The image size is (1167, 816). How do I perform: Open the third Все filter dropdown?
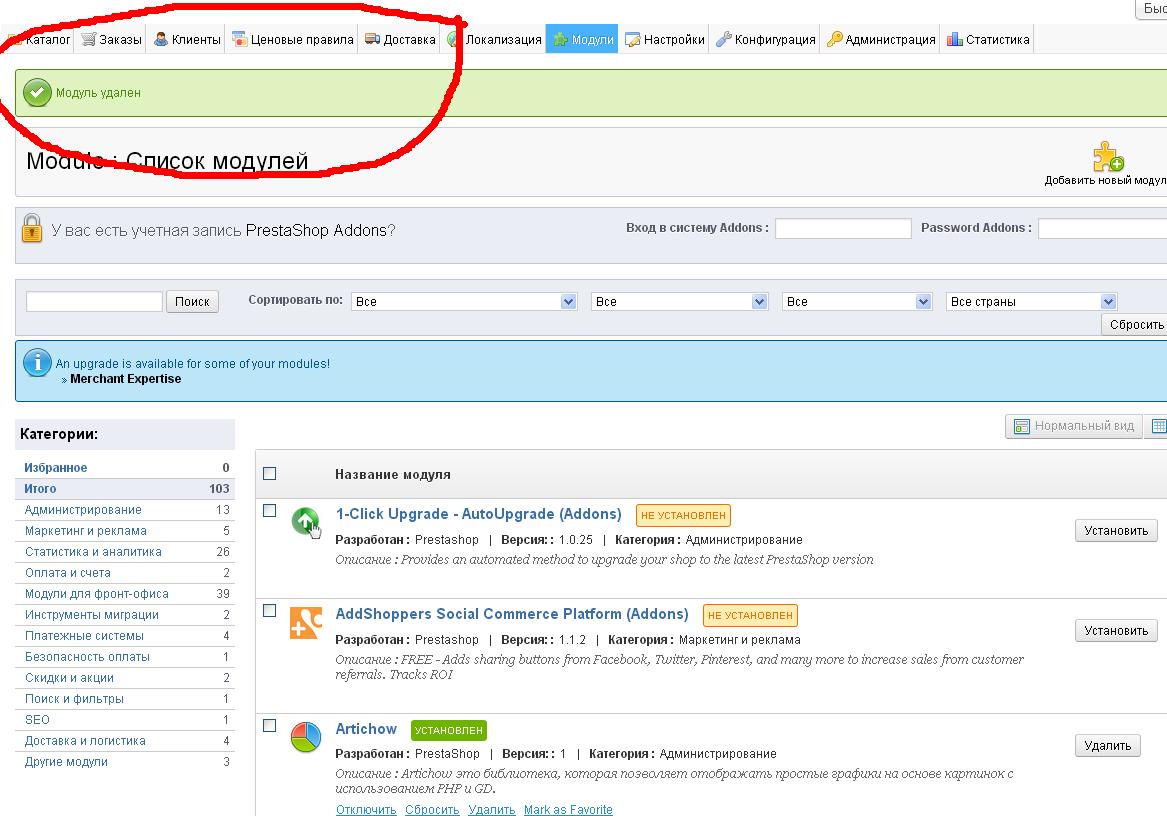[857, 302]
